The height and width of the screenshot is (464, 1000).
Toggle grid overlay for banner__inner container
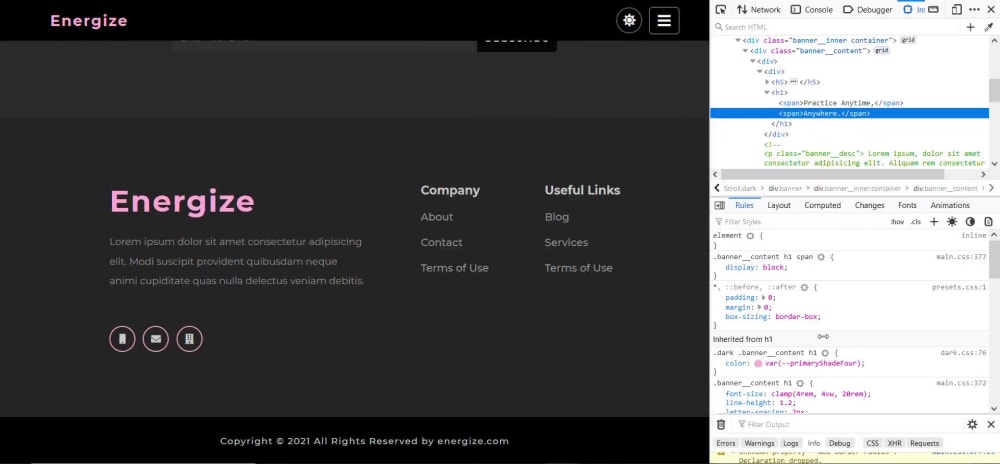(x=908, y=40)
